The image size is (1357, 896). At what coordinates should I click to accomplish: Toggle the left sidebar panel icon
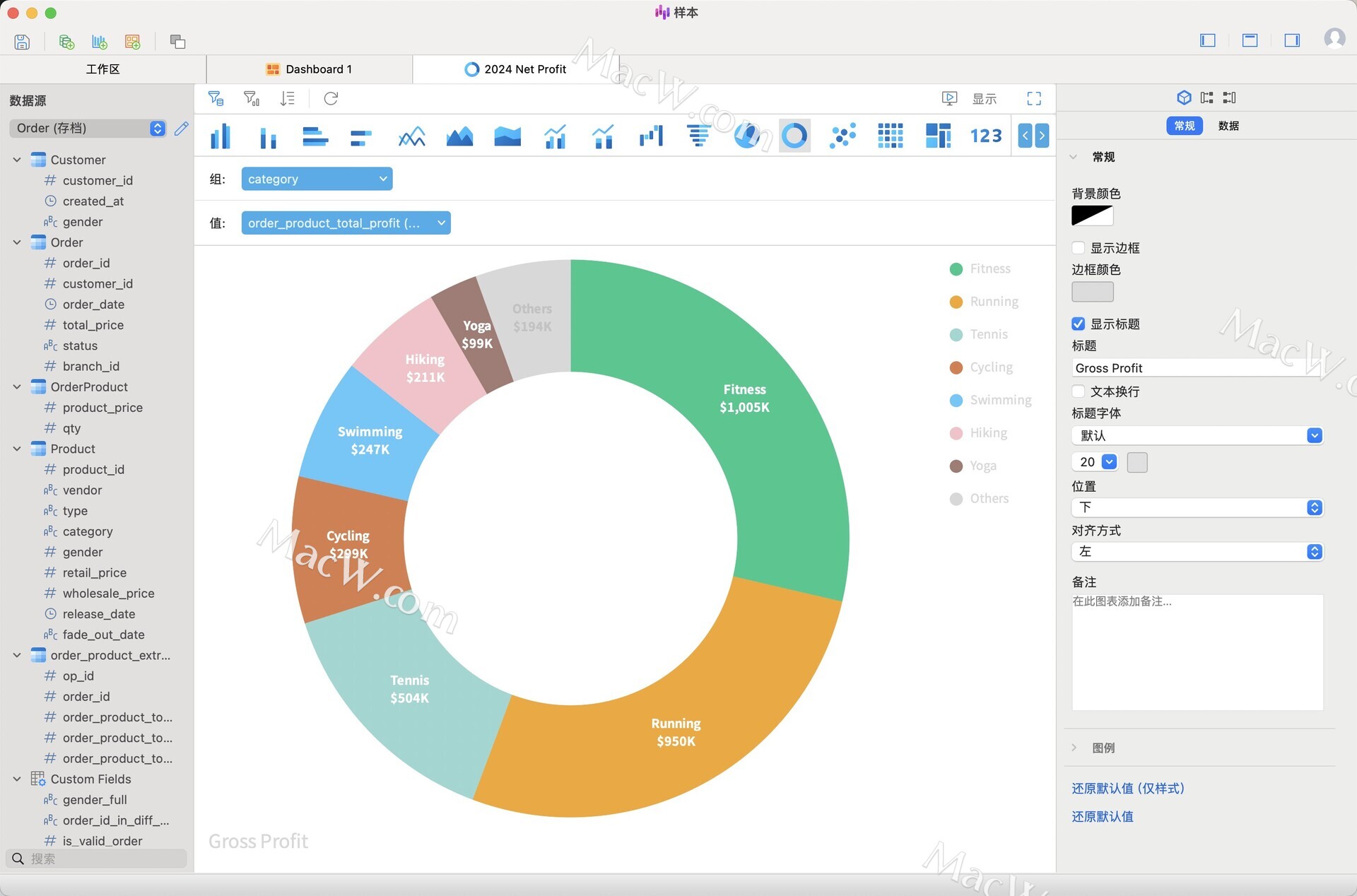(x=1208, y=40)
